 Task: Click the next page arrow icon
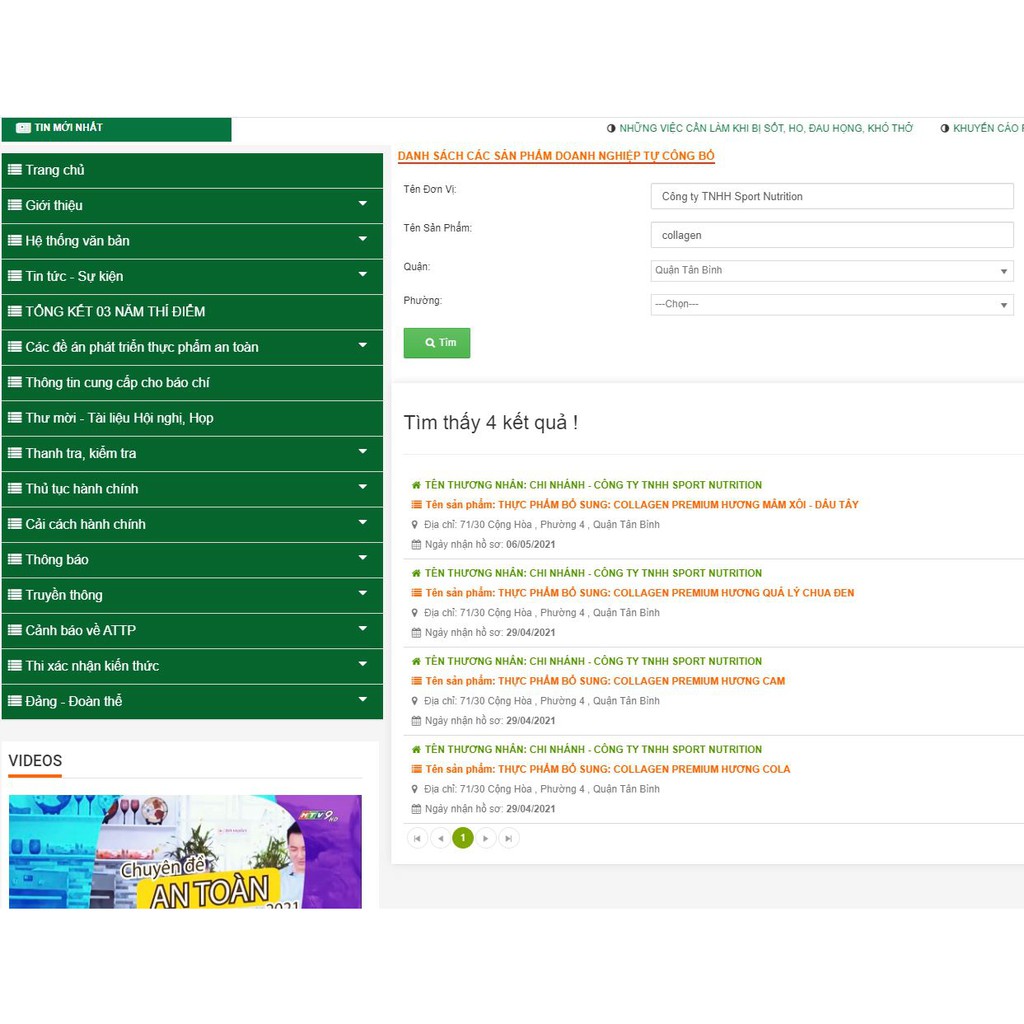coord(486,838)
